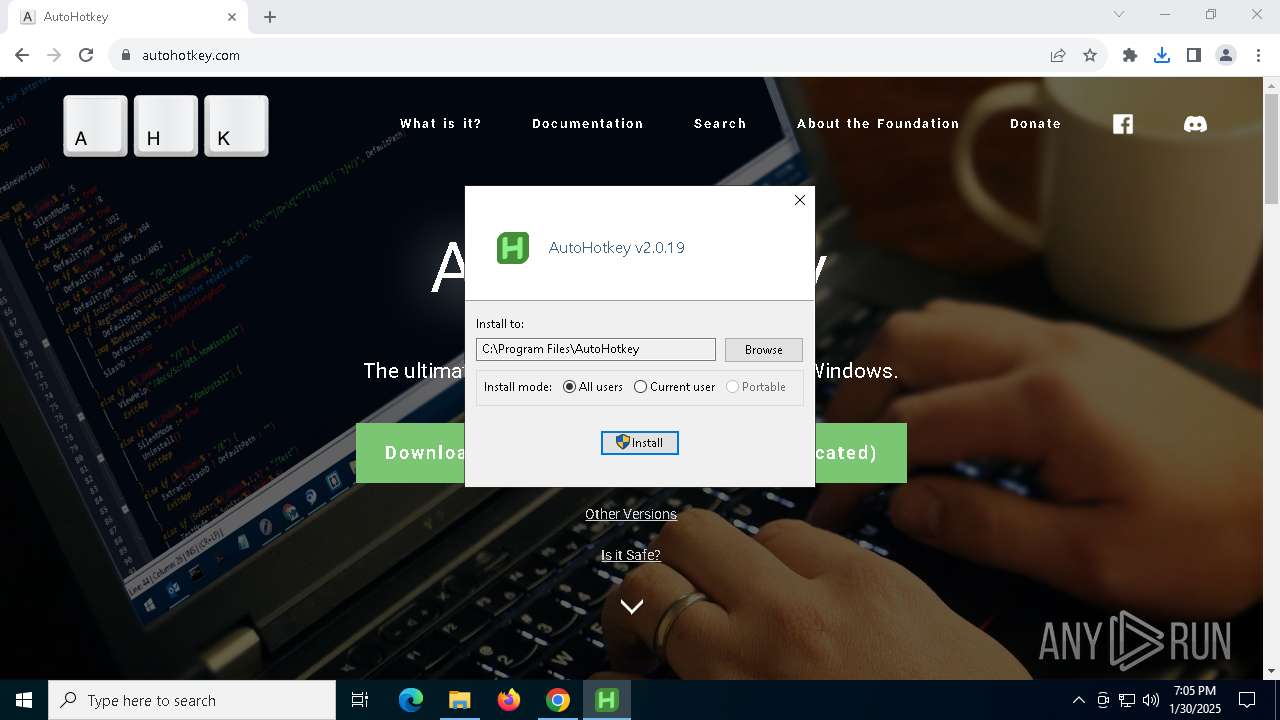Click the A key logo tile

coord(96,126)
